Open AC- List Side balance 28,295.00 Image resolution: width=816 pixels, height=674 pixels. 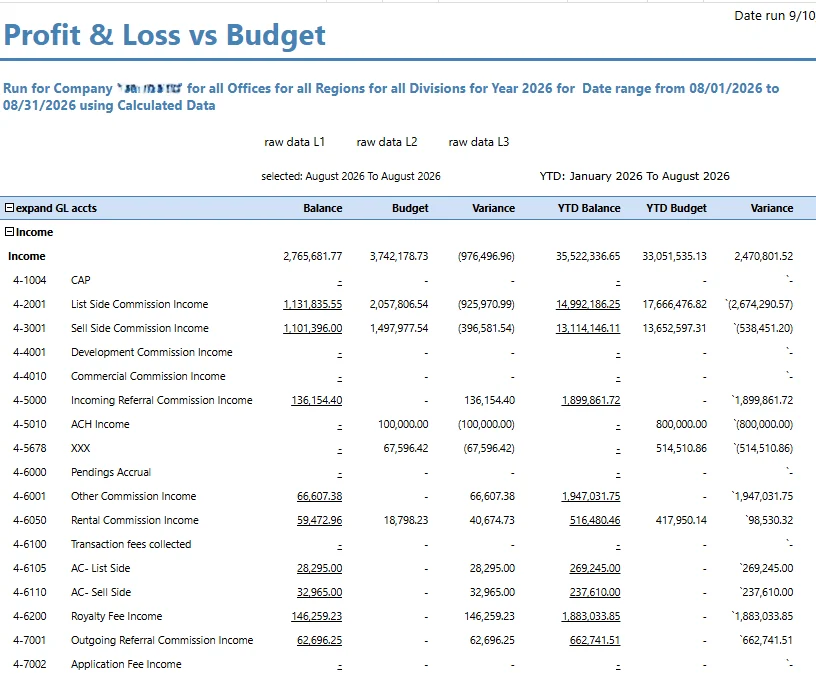click(320, 568)
